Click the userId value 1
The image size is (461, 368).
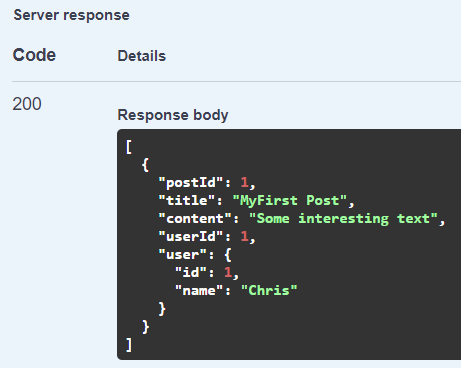pos(244,236)
